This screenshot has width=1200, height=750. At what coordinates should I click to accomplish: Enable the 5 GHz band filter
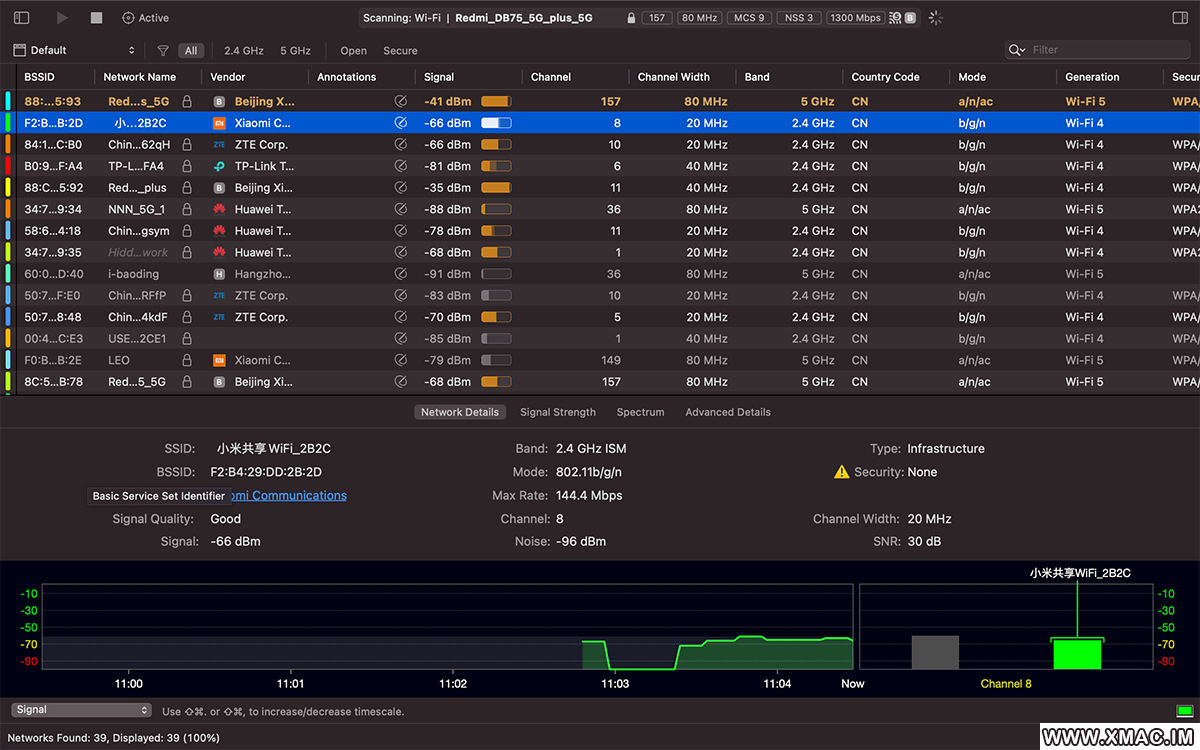pyautogui.click(x=295, y=50)
